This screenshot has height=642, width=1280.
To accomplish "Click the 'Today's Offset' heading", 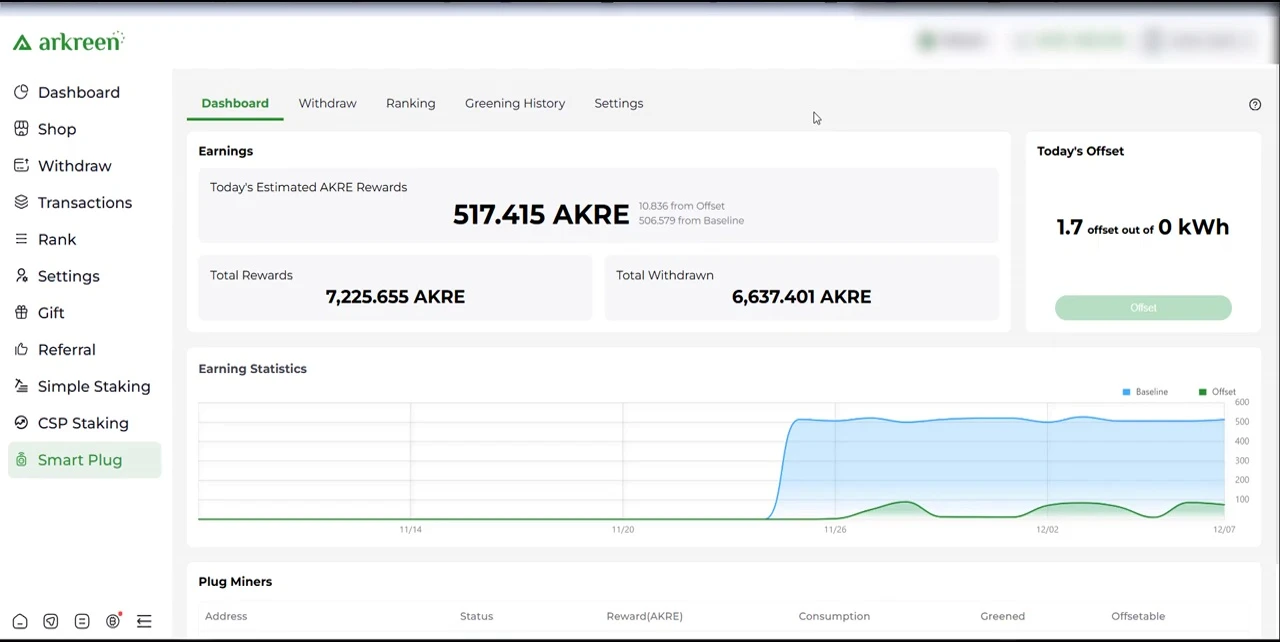I will pyautogui.click(x=1080, y=151).
